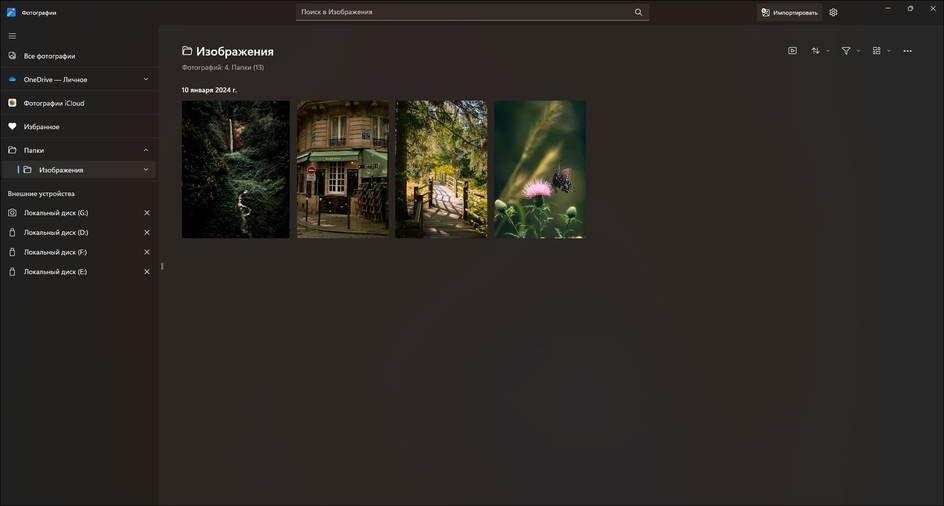
Task: Click the iCloud Photos colorful icon
Action: coord(12,103)
